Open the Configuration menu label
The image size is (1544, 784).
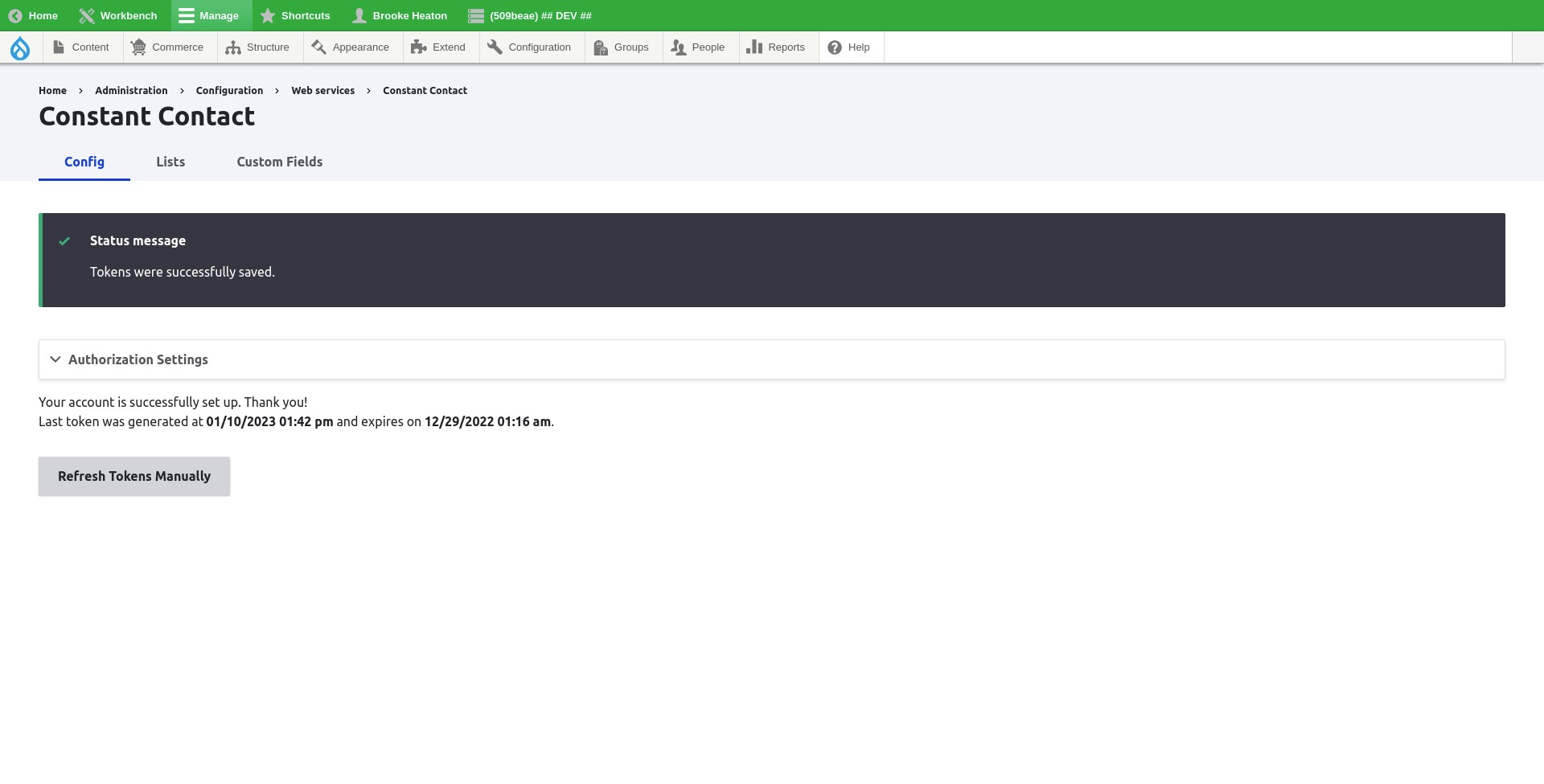pos(540,47)
